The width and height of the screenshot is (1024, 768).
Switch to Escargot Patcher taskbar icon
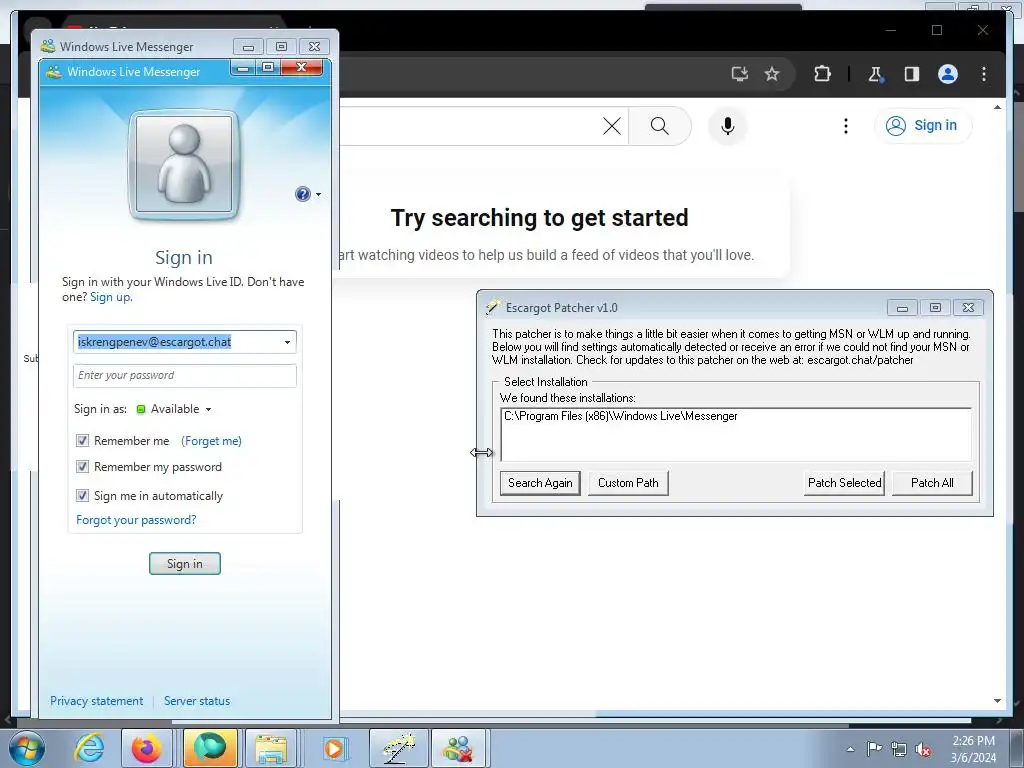click(x=399, y=748)
